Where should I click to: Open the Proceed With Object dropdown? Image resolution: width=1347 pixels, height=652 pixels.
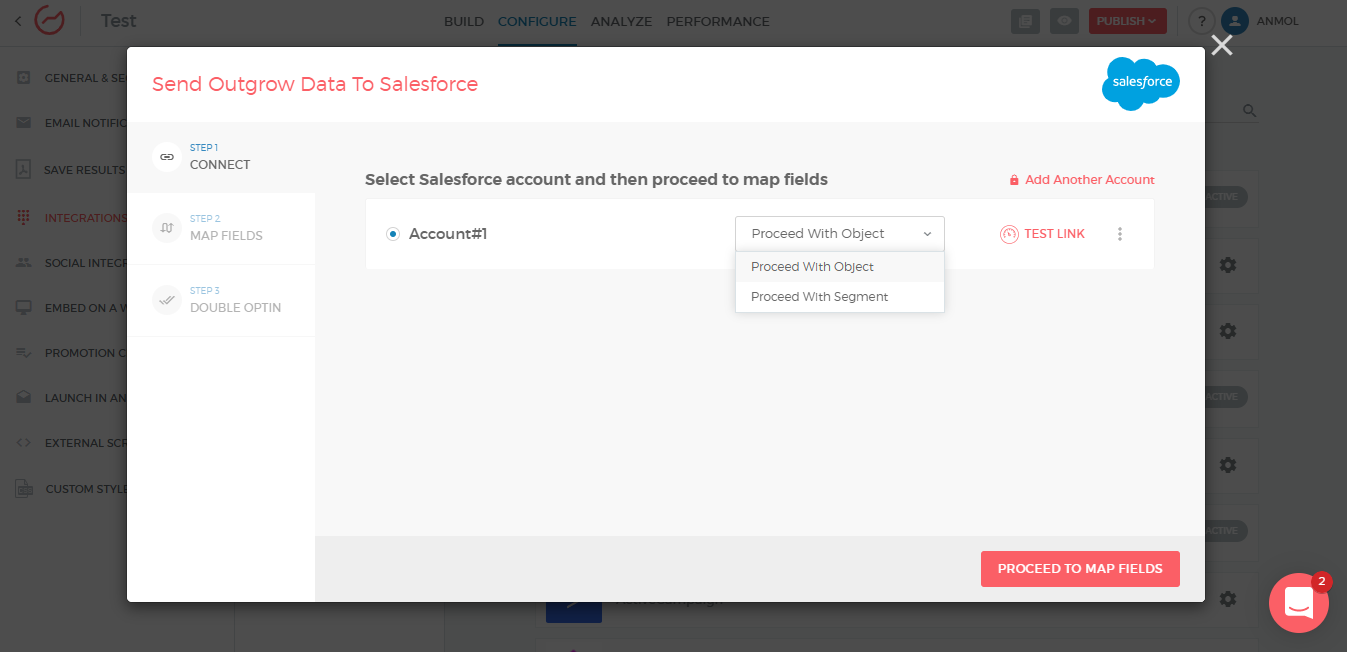pyautogui.click(x=839, y=234)
